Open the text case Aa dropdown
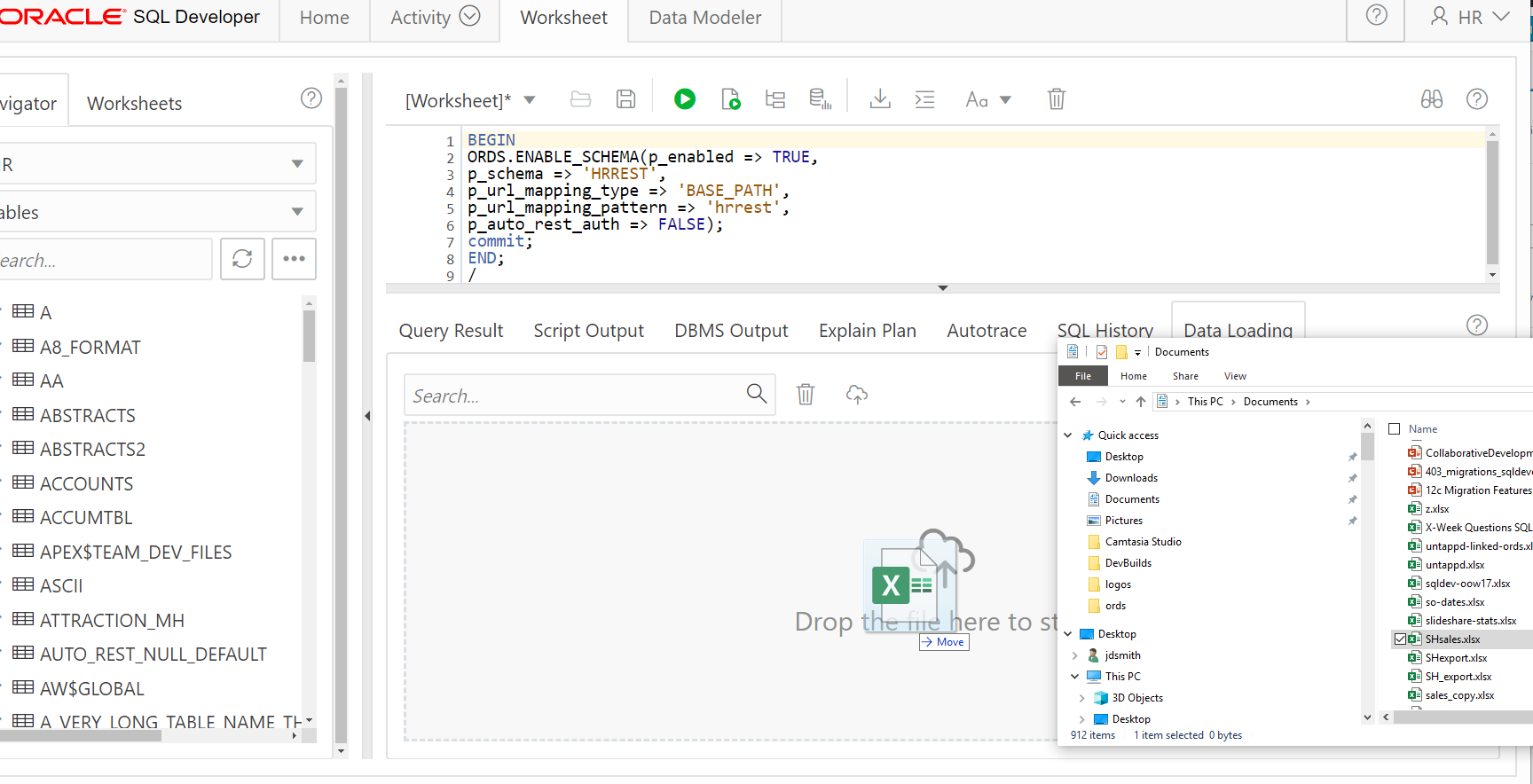Screen dimensions: 1533x784 1005,100
